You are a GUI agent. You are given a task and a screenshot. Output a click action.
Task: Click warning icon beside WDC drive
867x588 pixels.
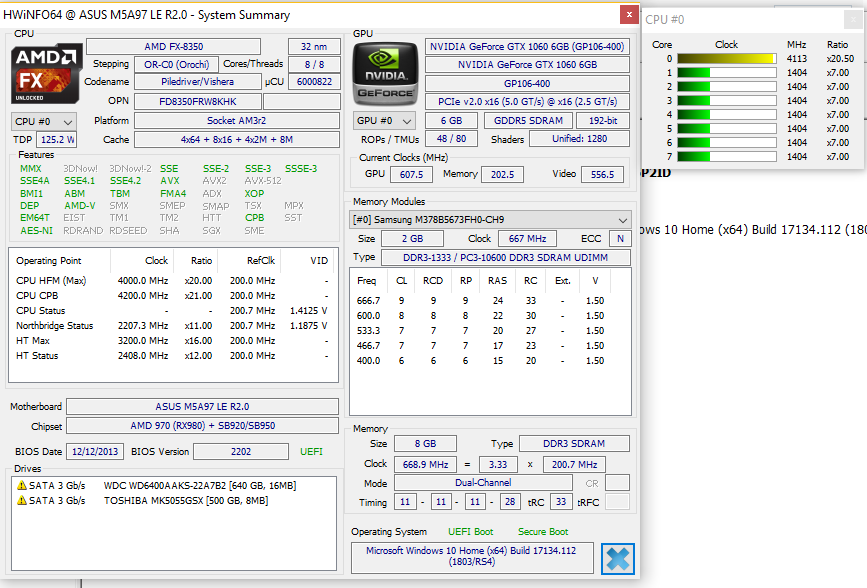coord(22,485)
